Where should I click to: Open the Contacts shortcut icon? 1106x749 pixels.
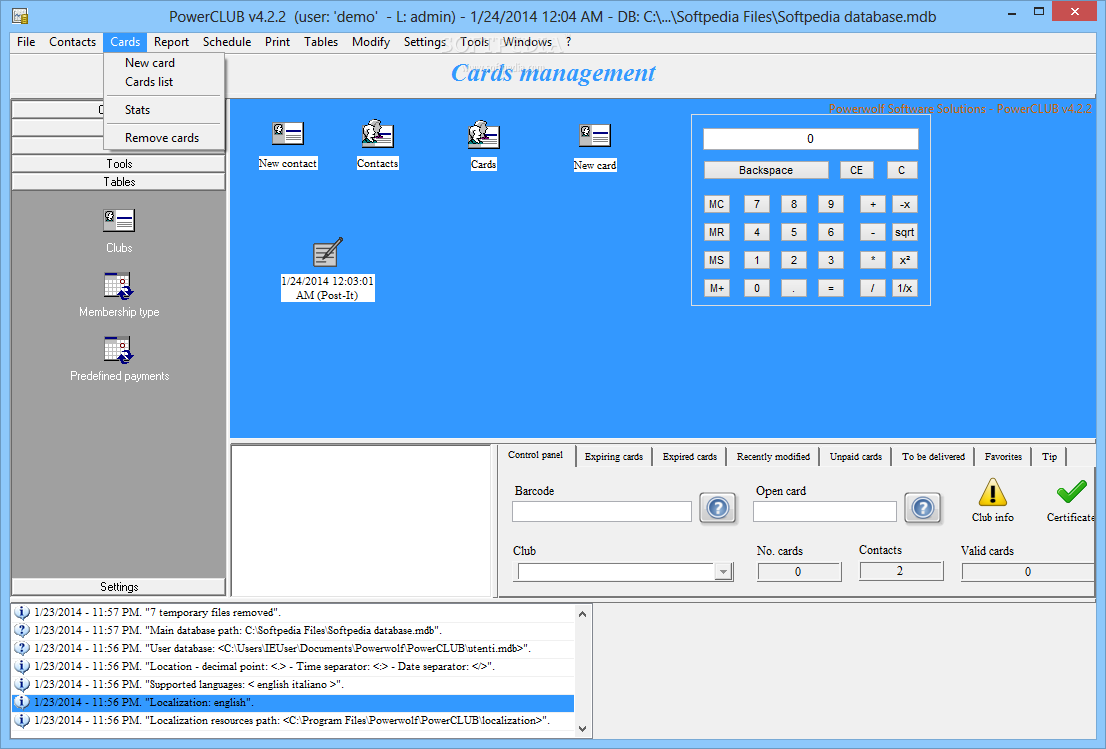[x=377, y=134]
